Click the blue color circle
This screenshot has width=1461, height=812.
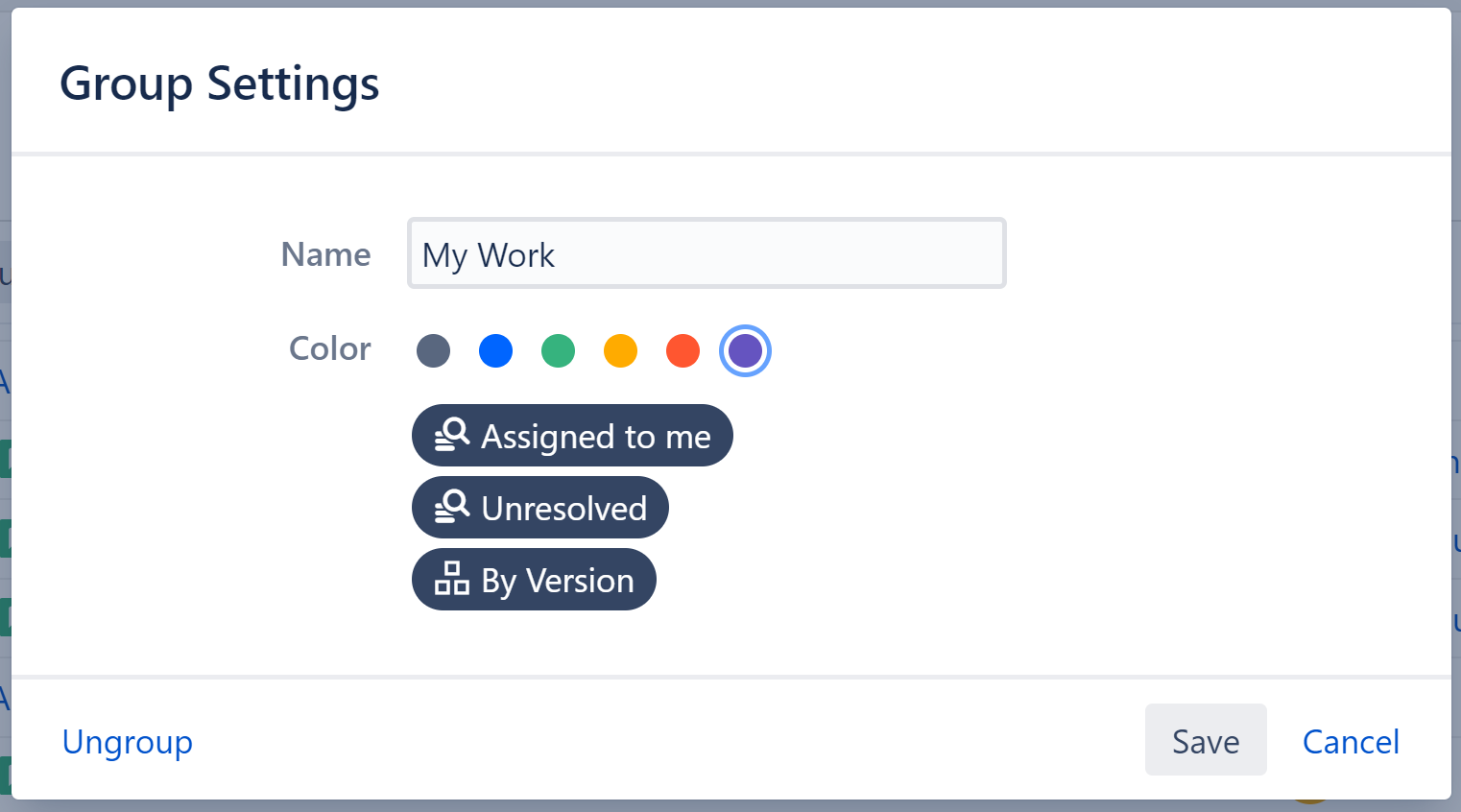[495, 350]
